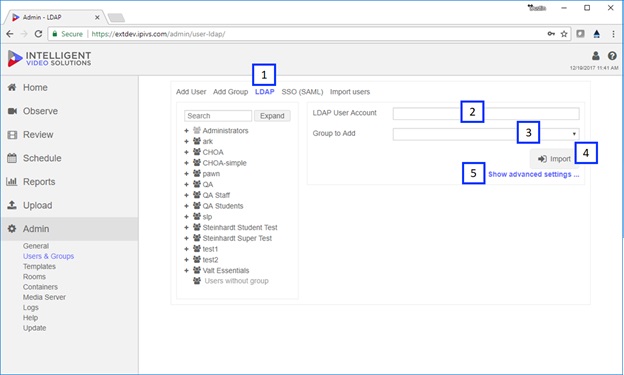Switch to the Add User tab
This screenshot has height=375, width=624.
191,92
